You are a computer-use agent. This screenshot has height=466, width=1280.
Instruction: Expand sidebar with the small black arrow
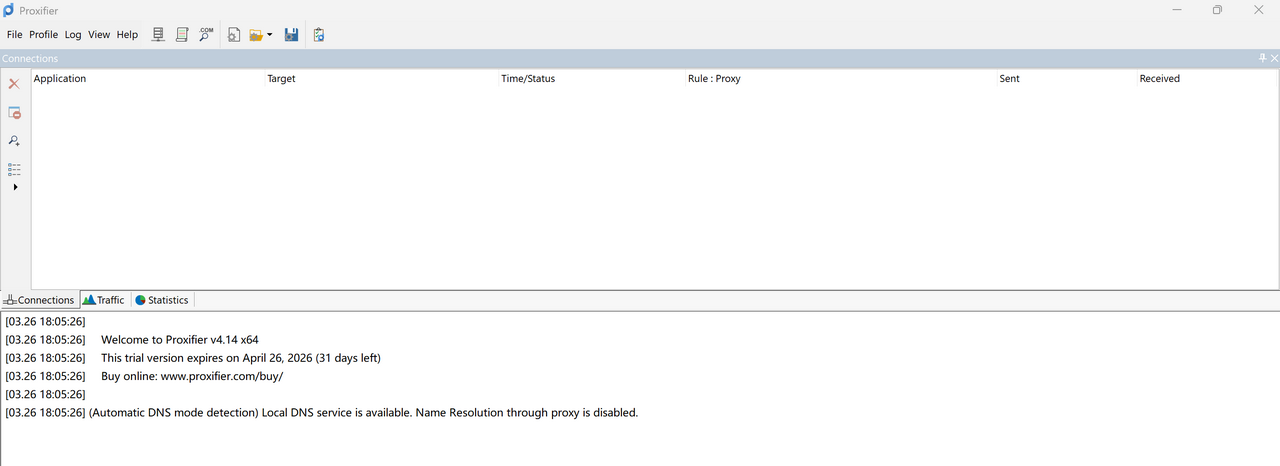pos(15,187)
